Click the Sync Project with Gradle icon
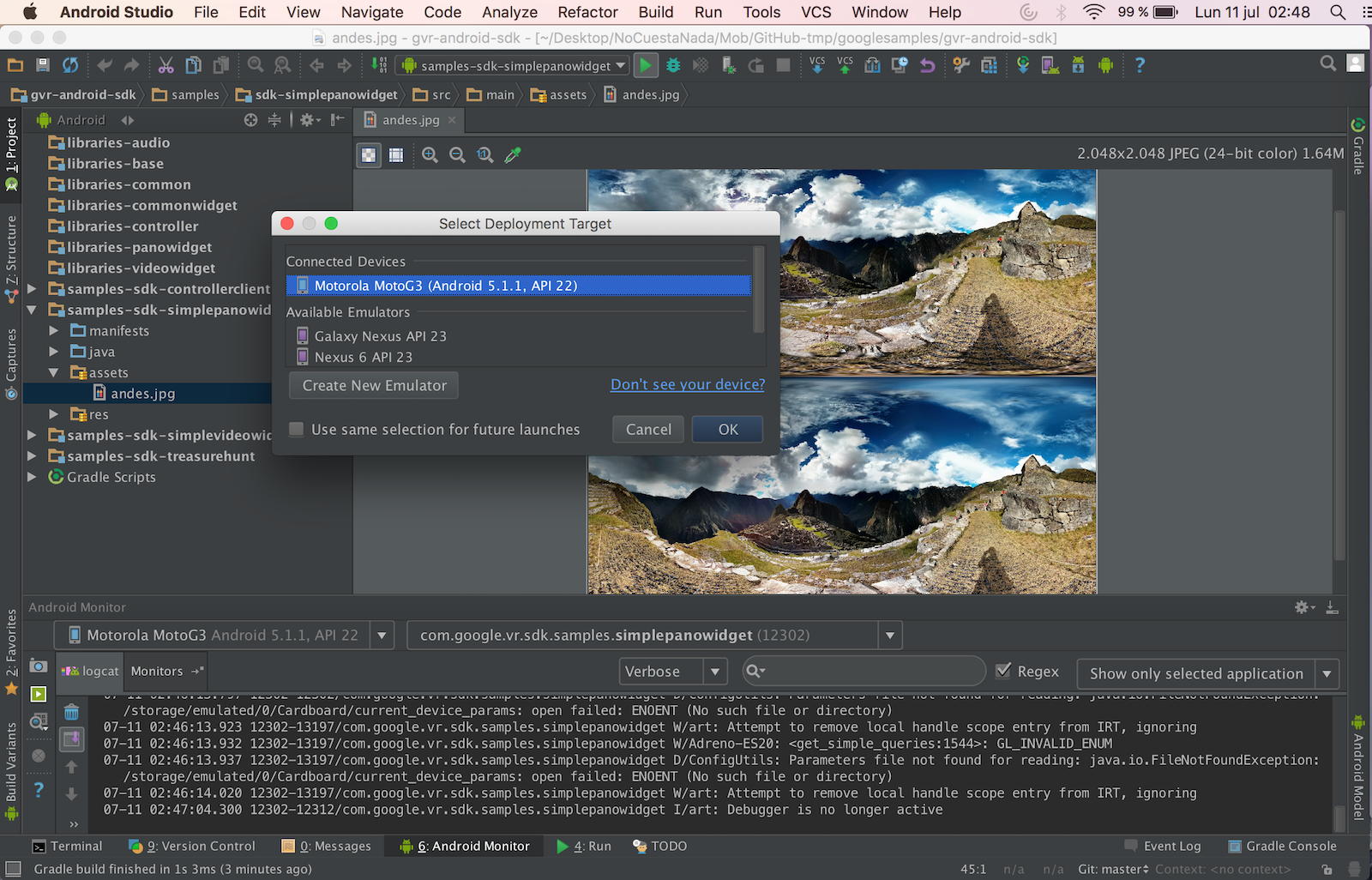The height and width of the screenshot is (880, 1372). tap(1023, 65)
